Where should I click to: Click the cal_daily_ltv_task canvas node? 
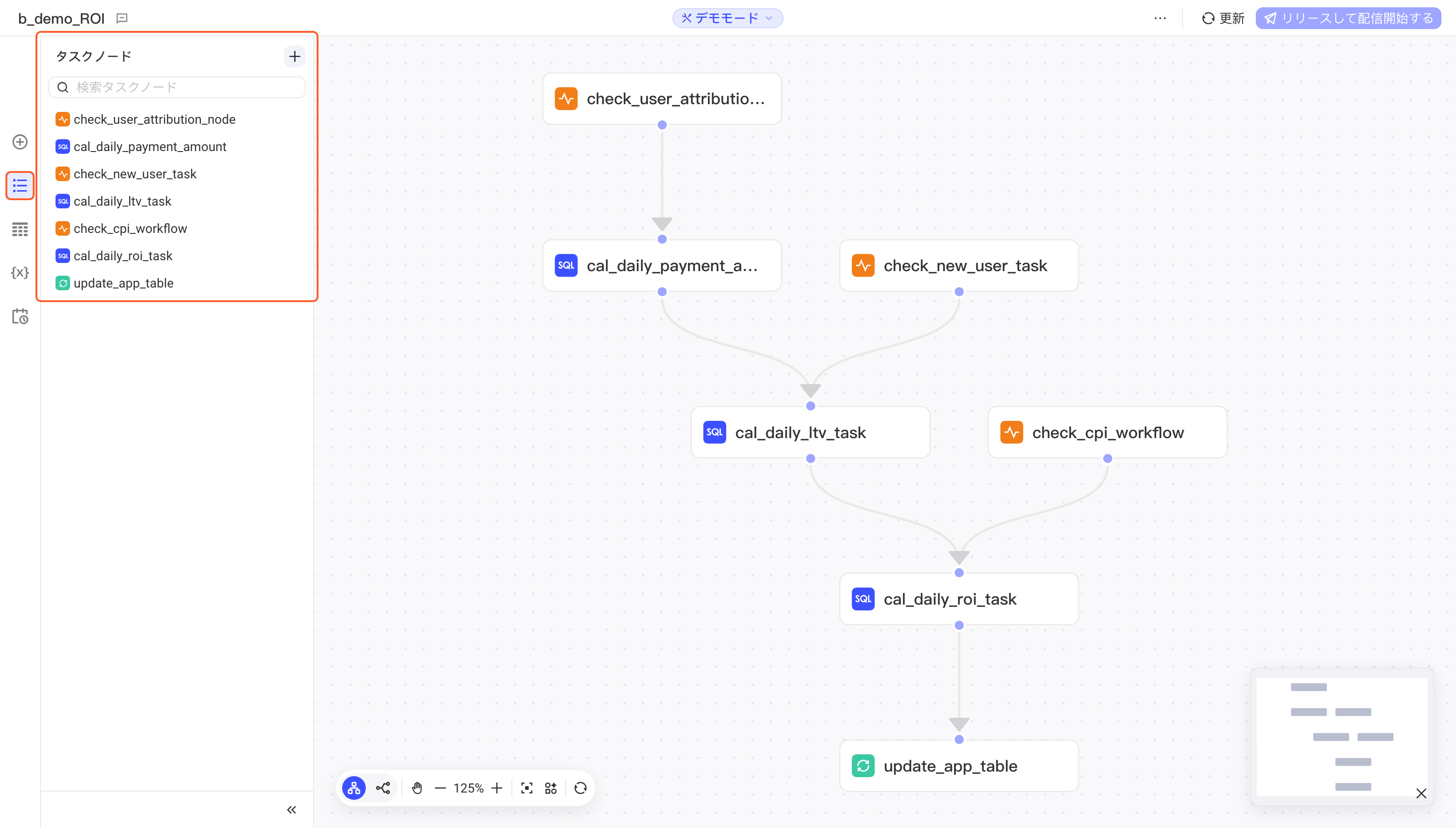coord(810,432)
